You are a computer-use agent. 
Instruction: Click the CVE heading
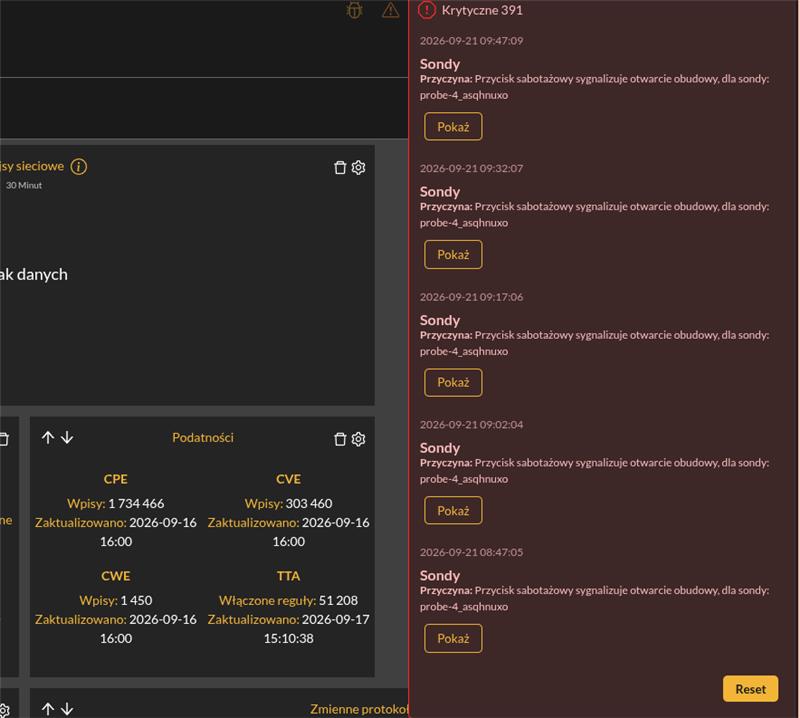point(288,479)
